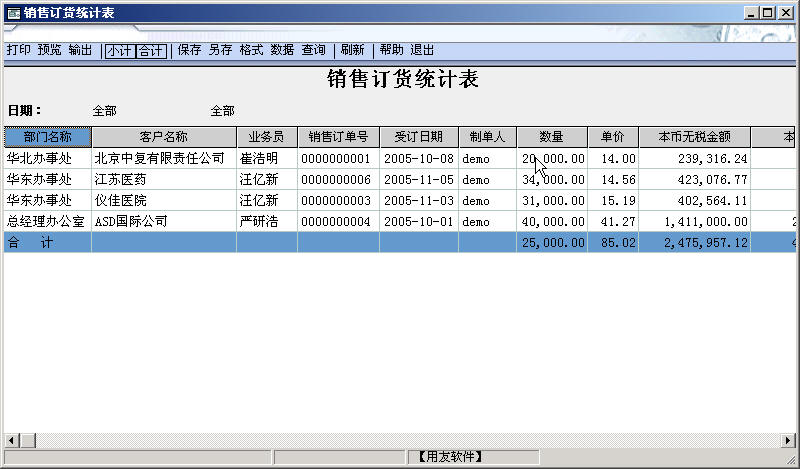The image size is (800, 469).
Task: Select amount 423,076.77
Action: tap(694, 180)
